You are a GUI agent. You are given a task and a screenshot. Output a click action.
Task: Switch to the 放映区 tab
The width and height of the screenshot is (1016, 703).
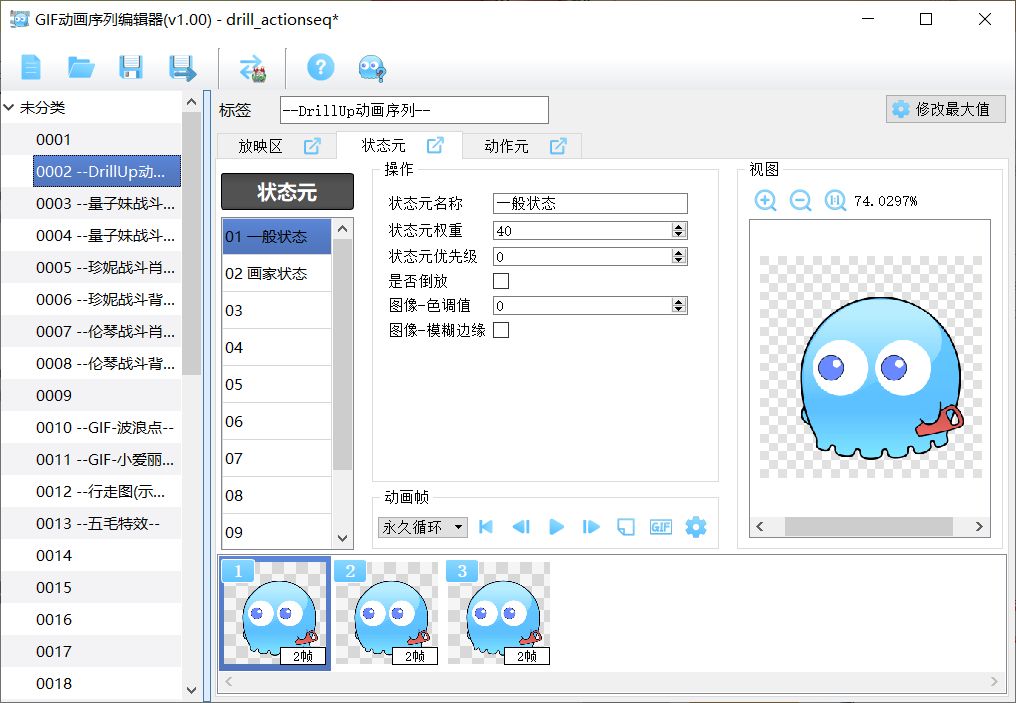click(260, 147)
